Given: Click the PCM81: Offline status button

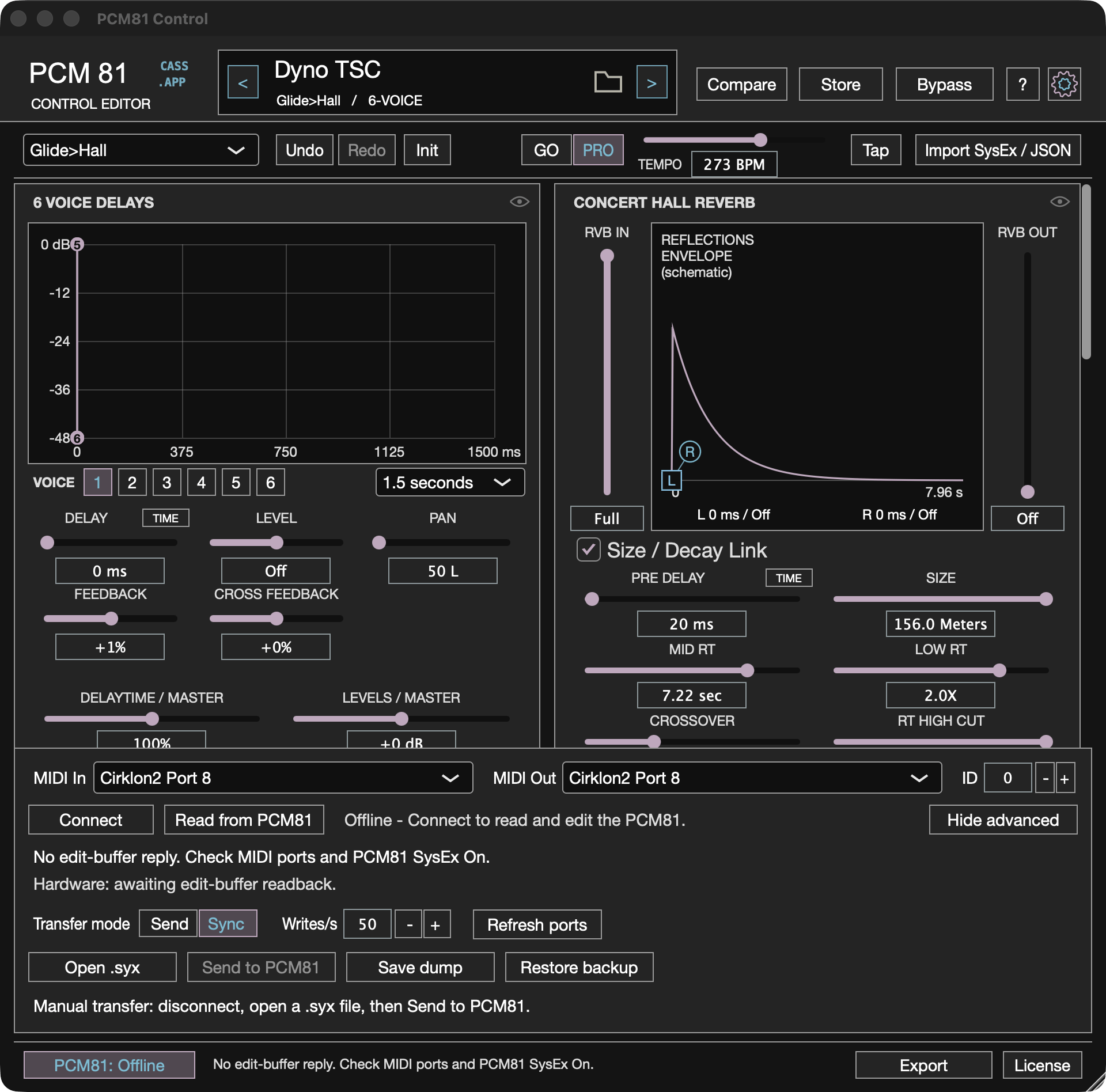Looking at the screenshot, I should click(x=109, y=1065).
